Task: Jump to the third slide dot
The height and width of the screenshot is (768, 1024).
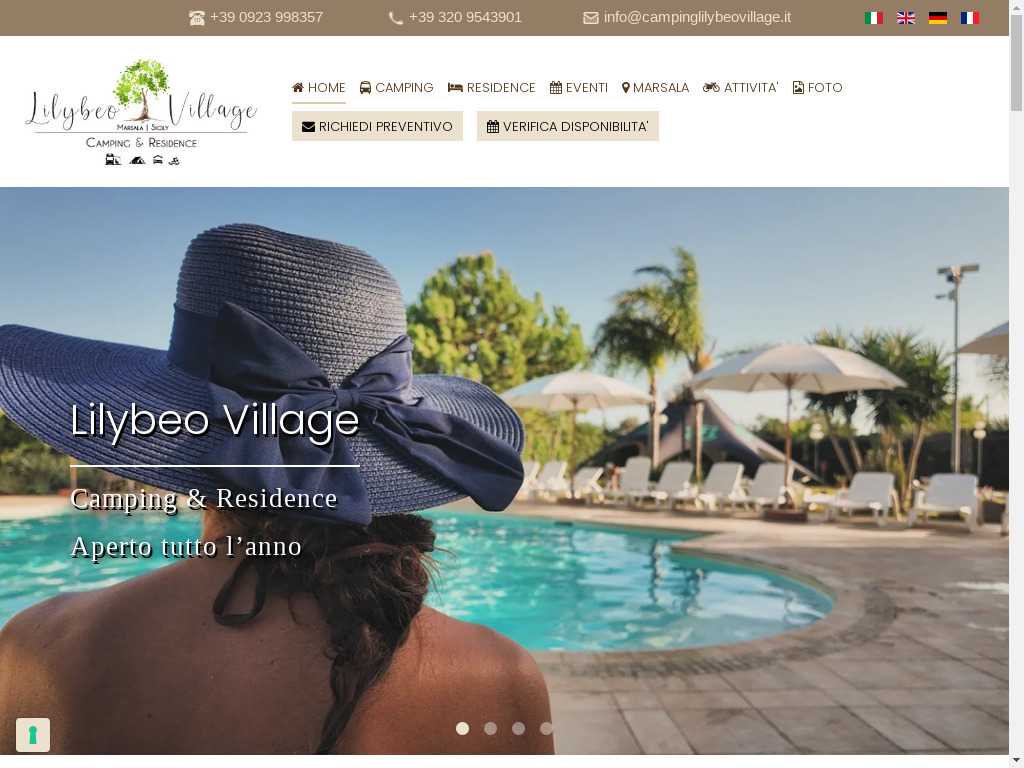Action: pyautogui.click(x=519, y=728)
